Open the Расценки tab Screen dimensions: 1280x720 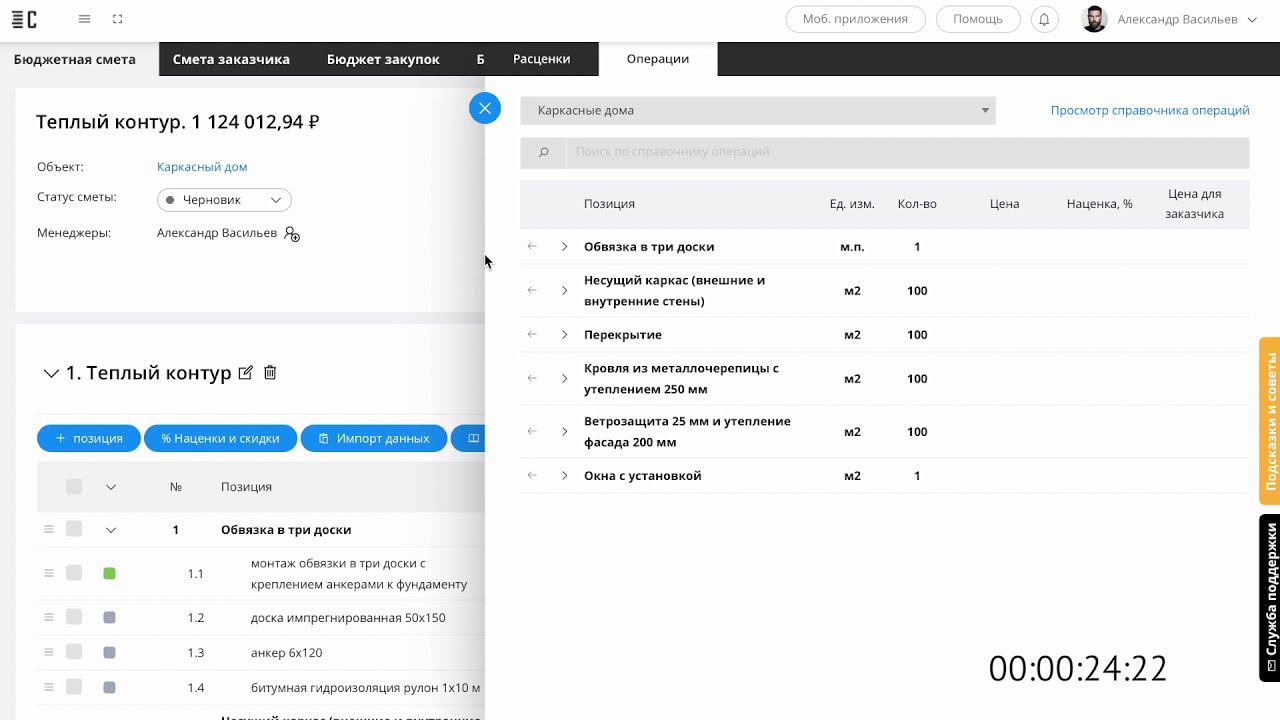tap(541, 59)
